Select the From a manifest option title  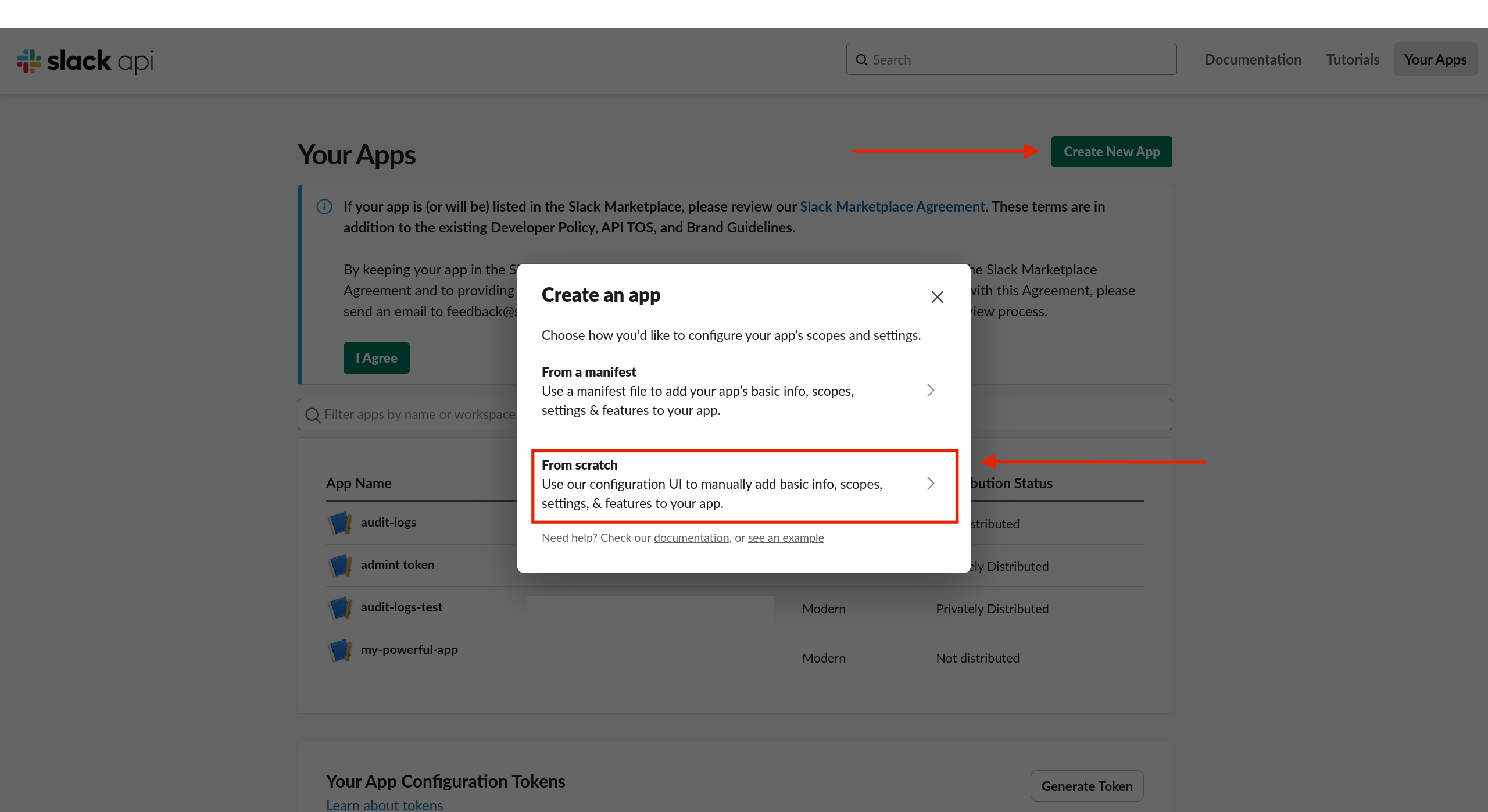589,372
